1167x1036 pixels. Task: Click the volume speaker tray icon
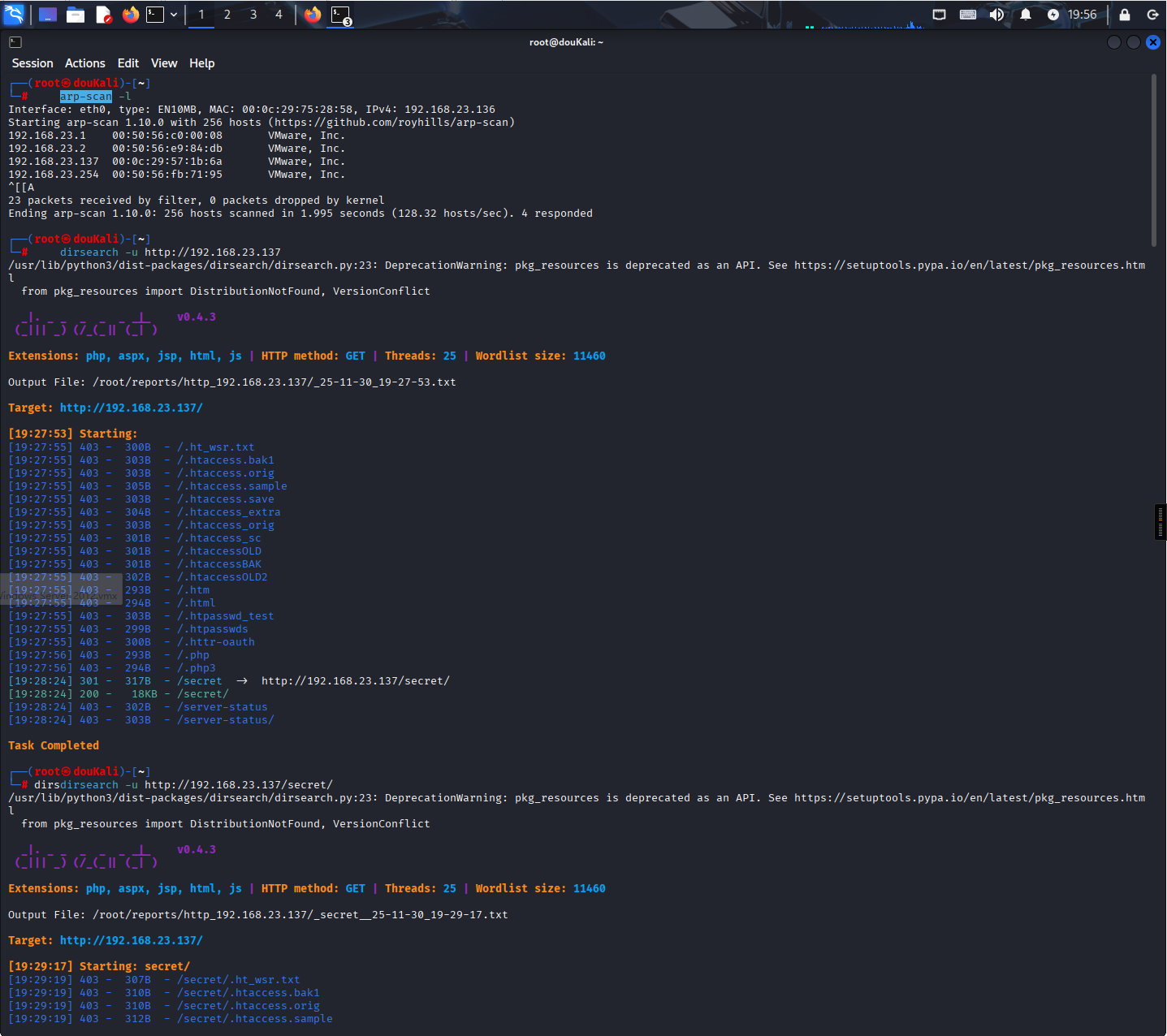pyautogui.click(x=996, y=15)
